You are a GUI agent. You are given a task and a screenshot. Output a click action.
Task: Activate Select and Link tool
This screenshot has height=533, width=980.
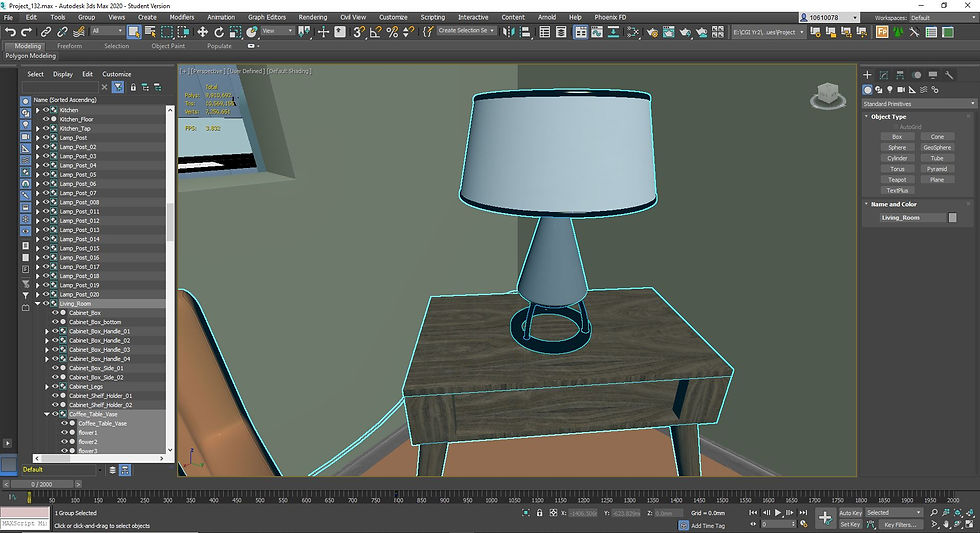46,31
